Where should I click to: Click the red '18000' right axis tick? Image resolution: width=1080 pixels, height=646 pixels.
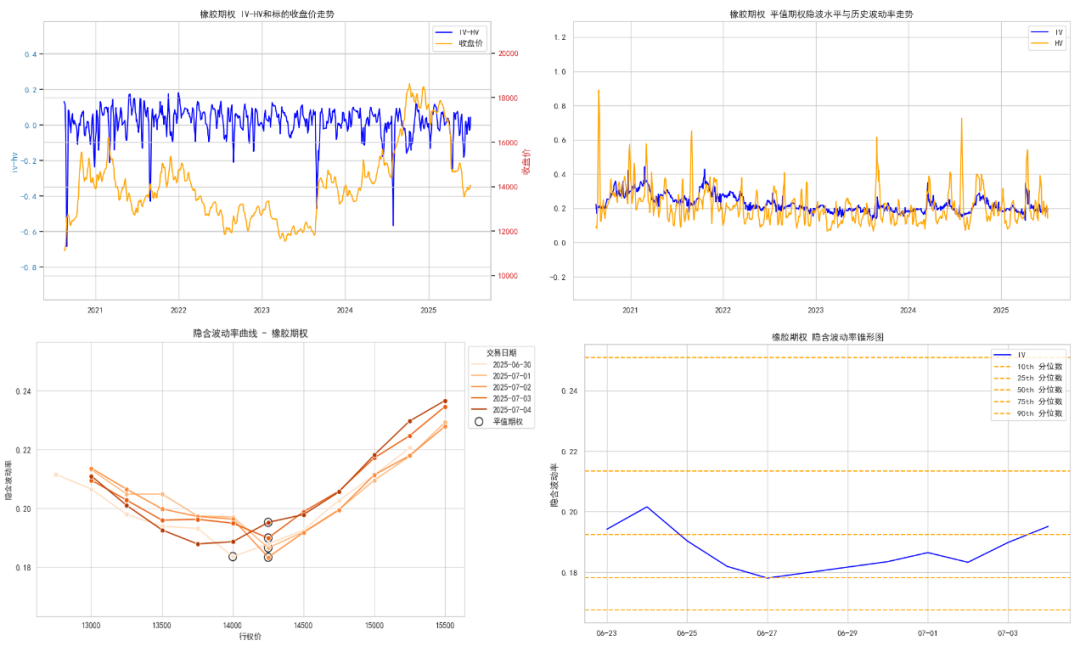[x=508, y=98]
